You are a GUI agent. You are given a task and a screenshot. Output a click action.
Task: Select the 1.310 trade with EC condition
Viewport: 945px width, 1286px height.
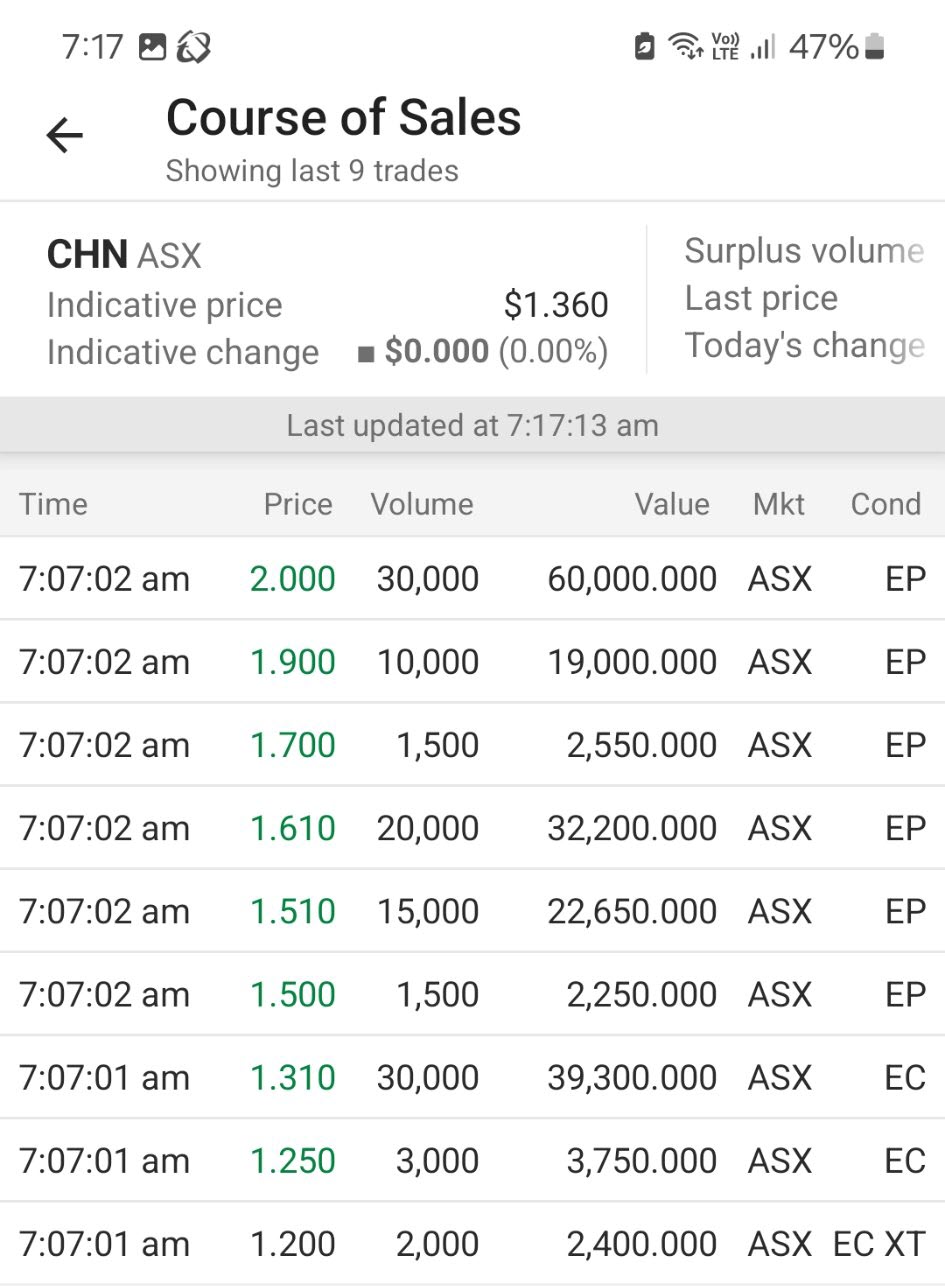click(x=472, y=1077)
